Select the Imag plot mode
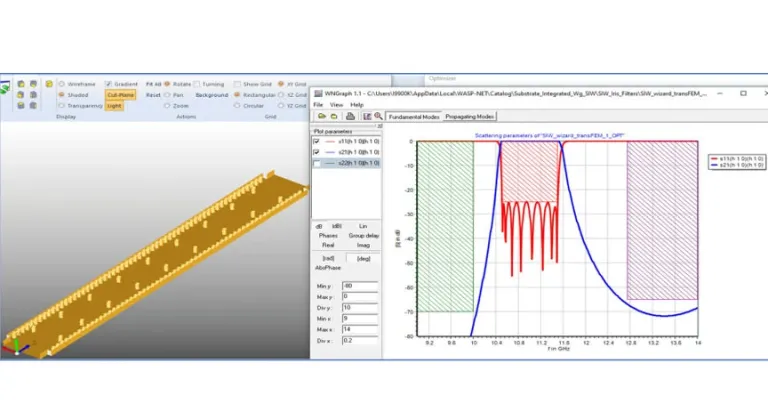The height and width of the screenshot is (420, 768). [363, 245]
